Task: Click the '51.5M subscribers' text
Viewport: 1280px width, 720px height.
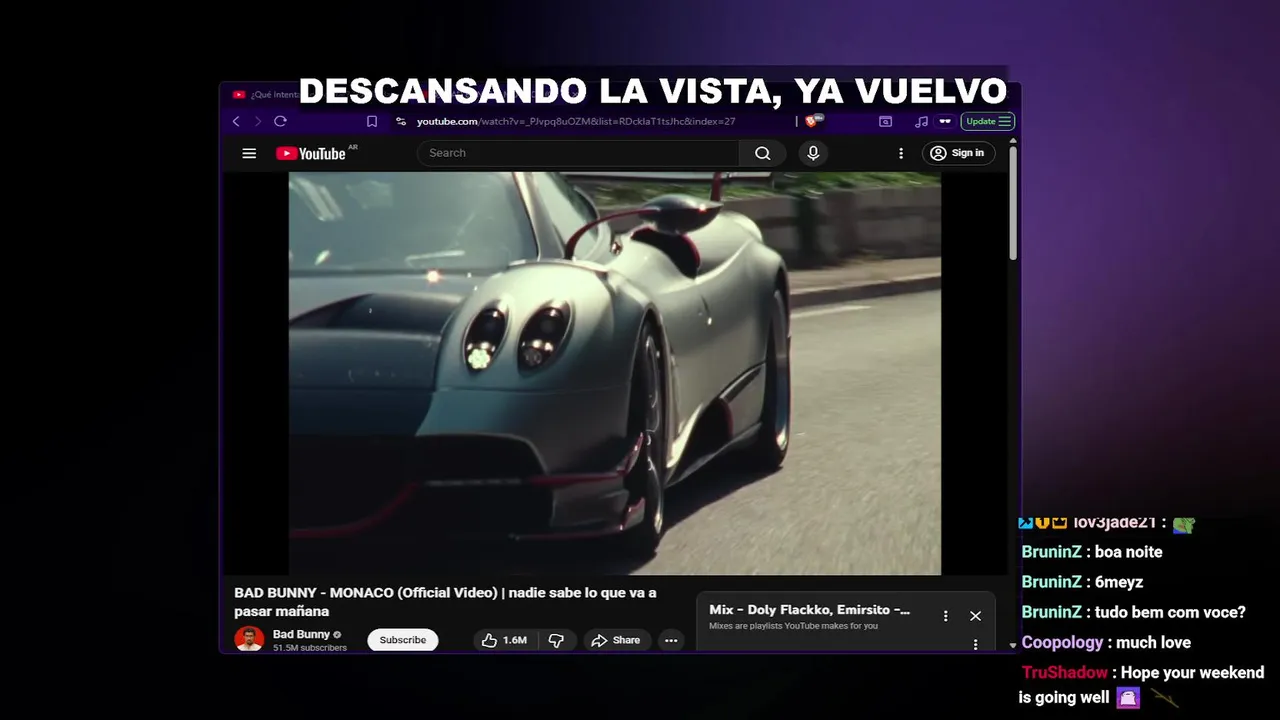Action: click(310, 648)
